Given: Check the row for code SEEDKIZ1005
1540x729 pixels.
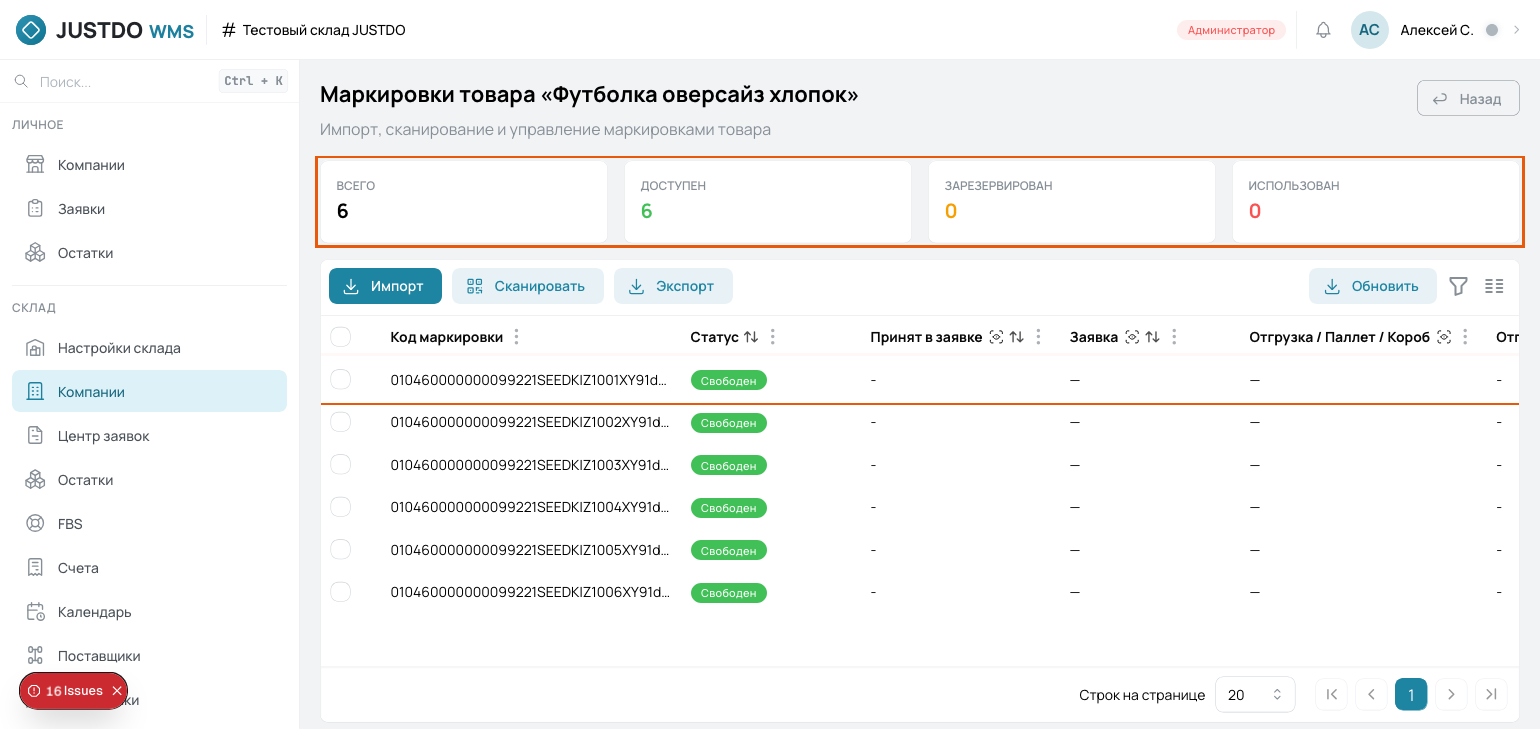Looking at the screenshot, I should (341, 550).
